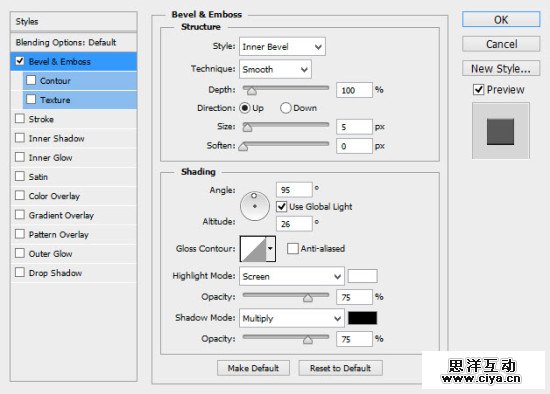Enable the Inner Shadow checkbox
This screenshot has width=550, height=394.
20,138
